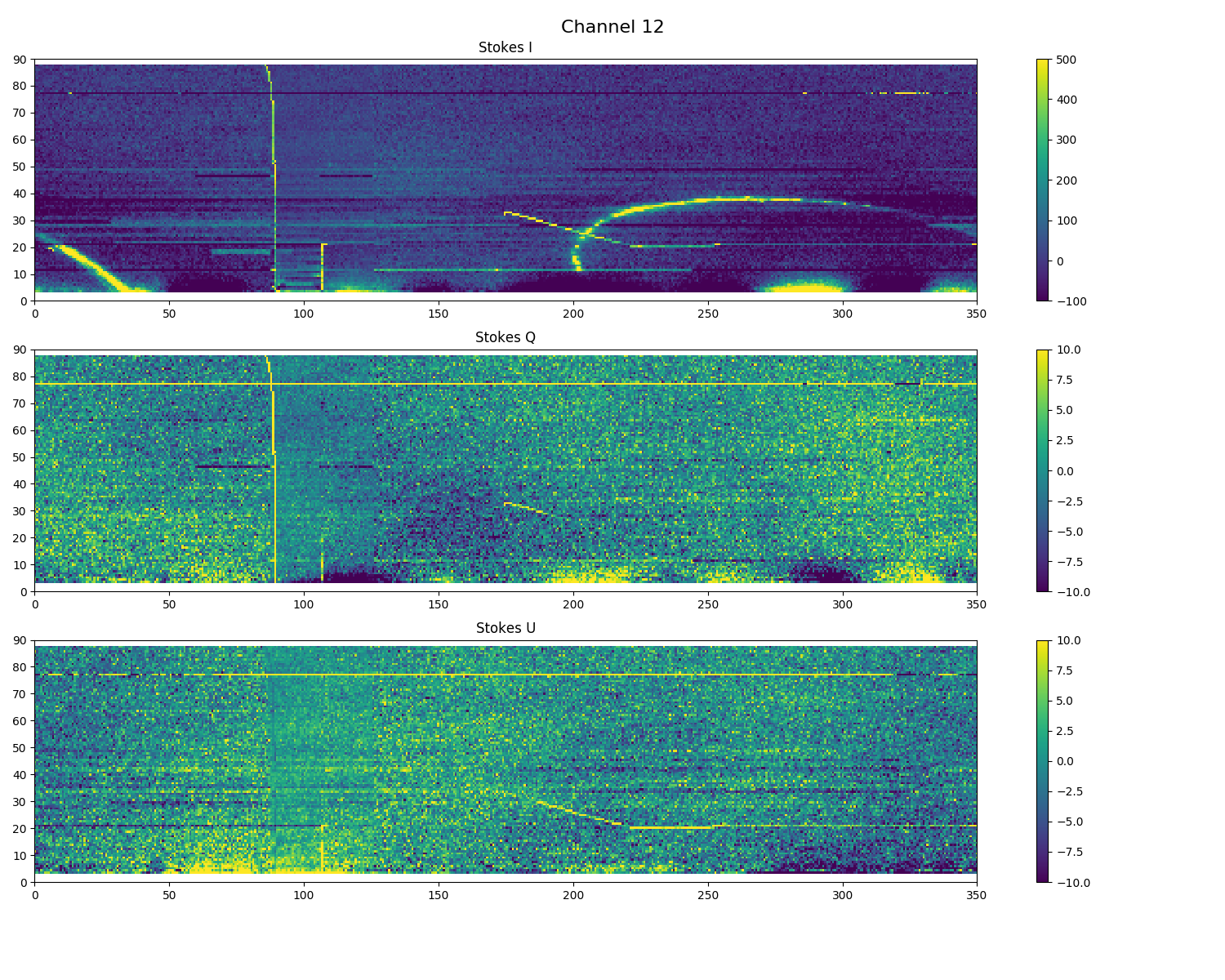Image resolution: width=1225 pixels, height=980 pixels.
Task: Click the "Channel 12" figure title
Action: [612, 27]
